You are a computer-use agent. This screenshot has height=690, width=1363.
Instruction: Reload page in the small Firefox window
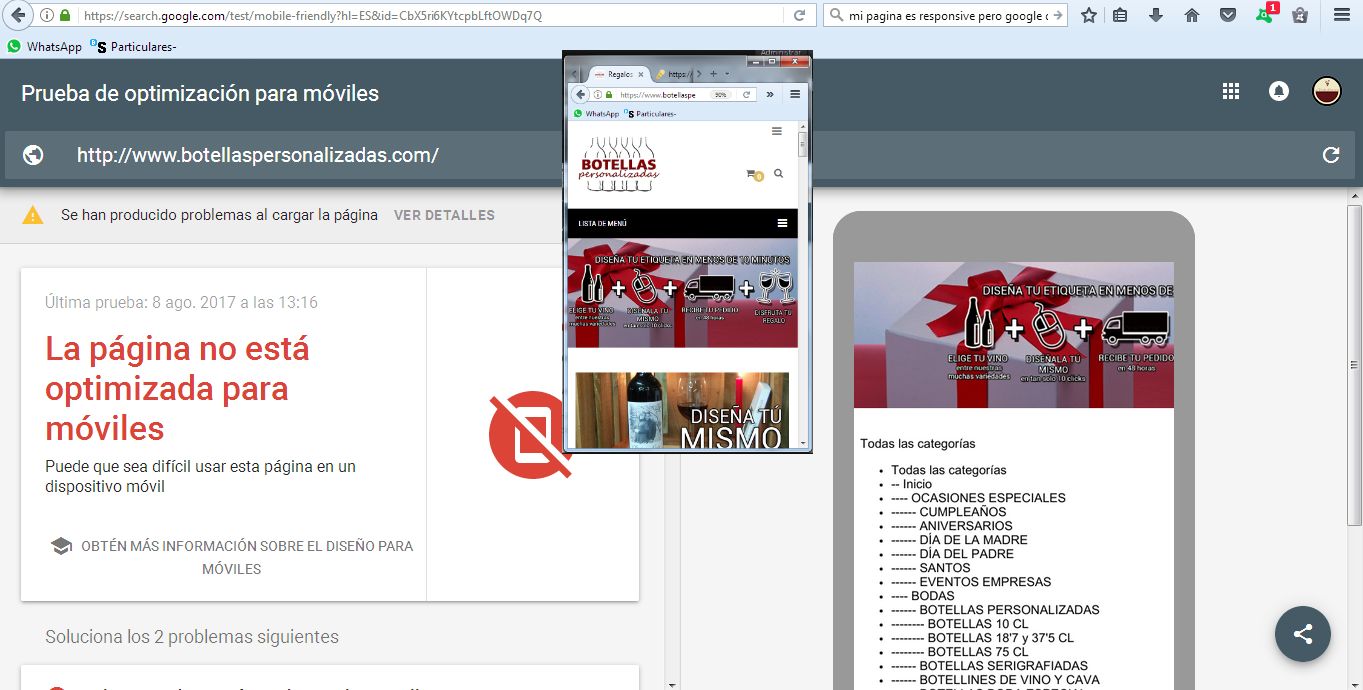(x=746, y=94)
